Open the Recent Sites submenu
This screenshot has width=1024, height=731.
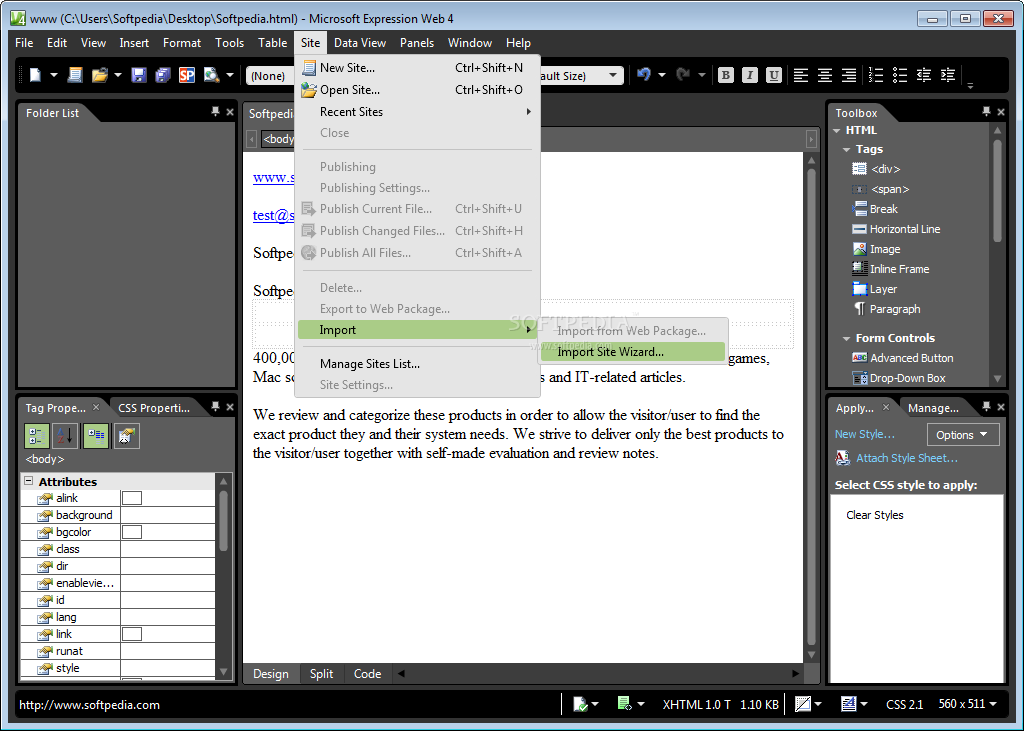[417, 112]
